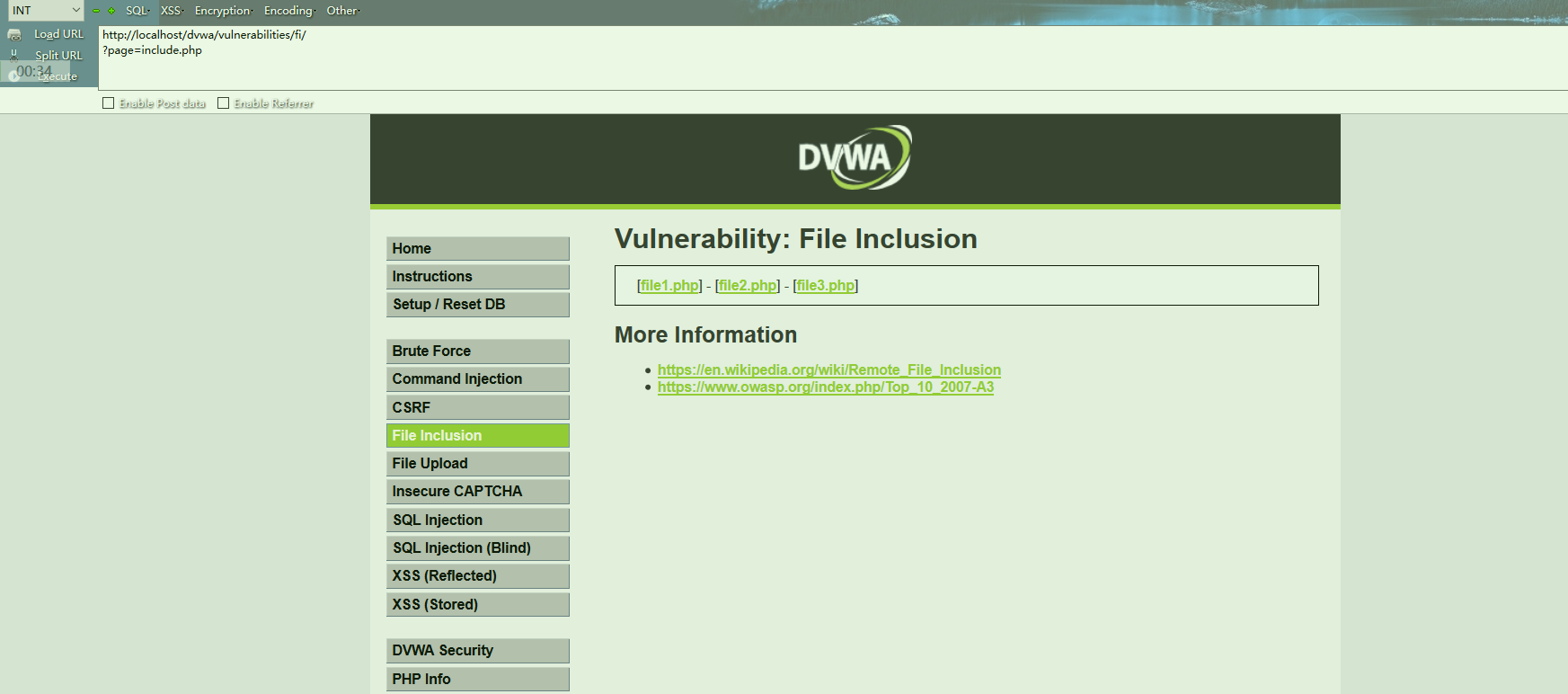Enable Post data checkbox
The height and width of the screenshot is (694, 1568).
(x=109, y=103)
